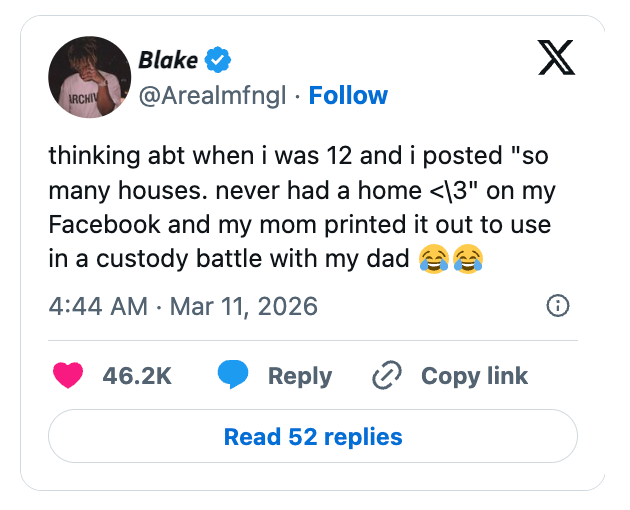Open the Blake display name link
Image resolution: width=630 pixels, height=510 pixels.
[167, 60]
